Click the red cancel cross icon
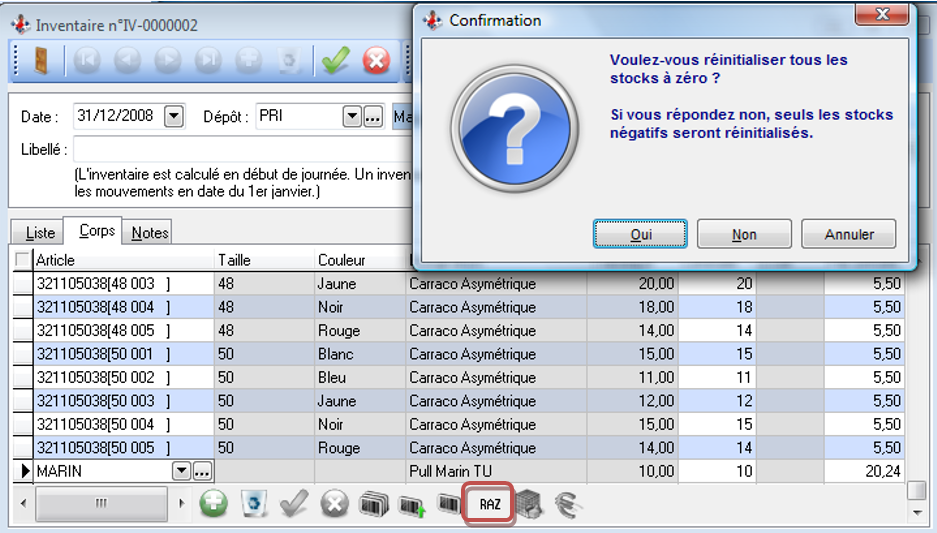This screenshot has height=533, width=937. (x=376, y=61)
